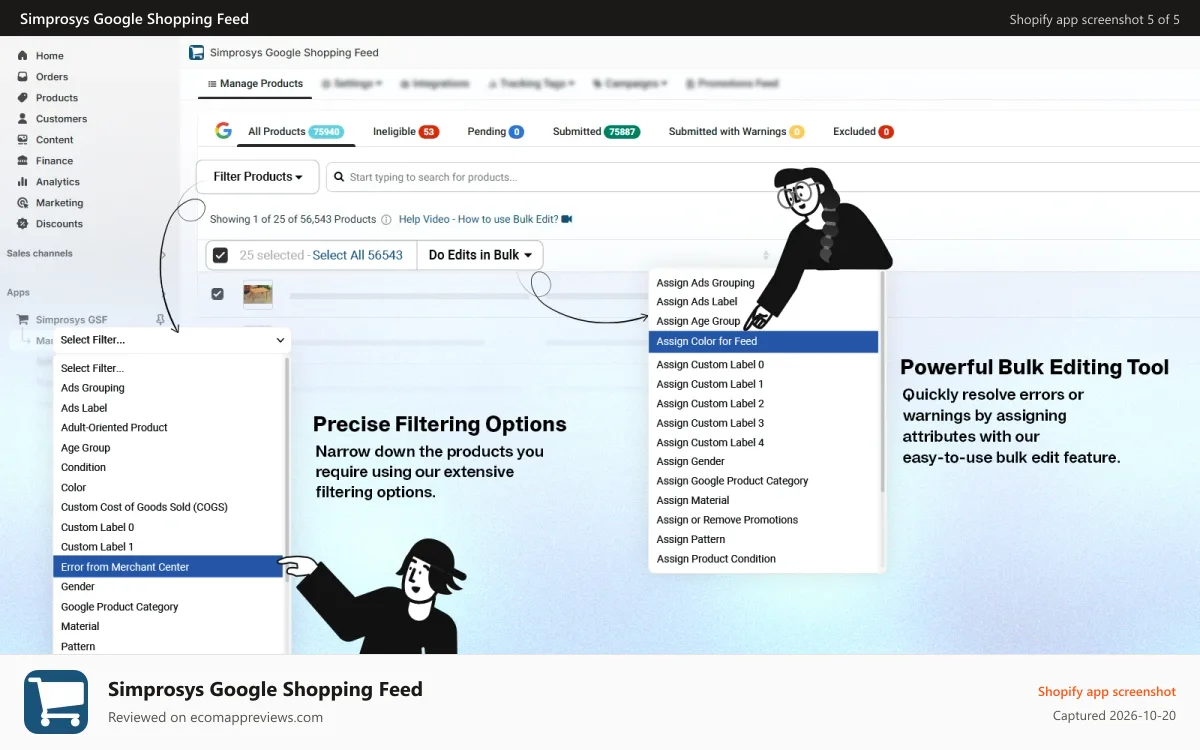Viewport: 1200px width, 750px height.
Task: Click the Discounts icon in the sidebar
Action: (22, 224)
